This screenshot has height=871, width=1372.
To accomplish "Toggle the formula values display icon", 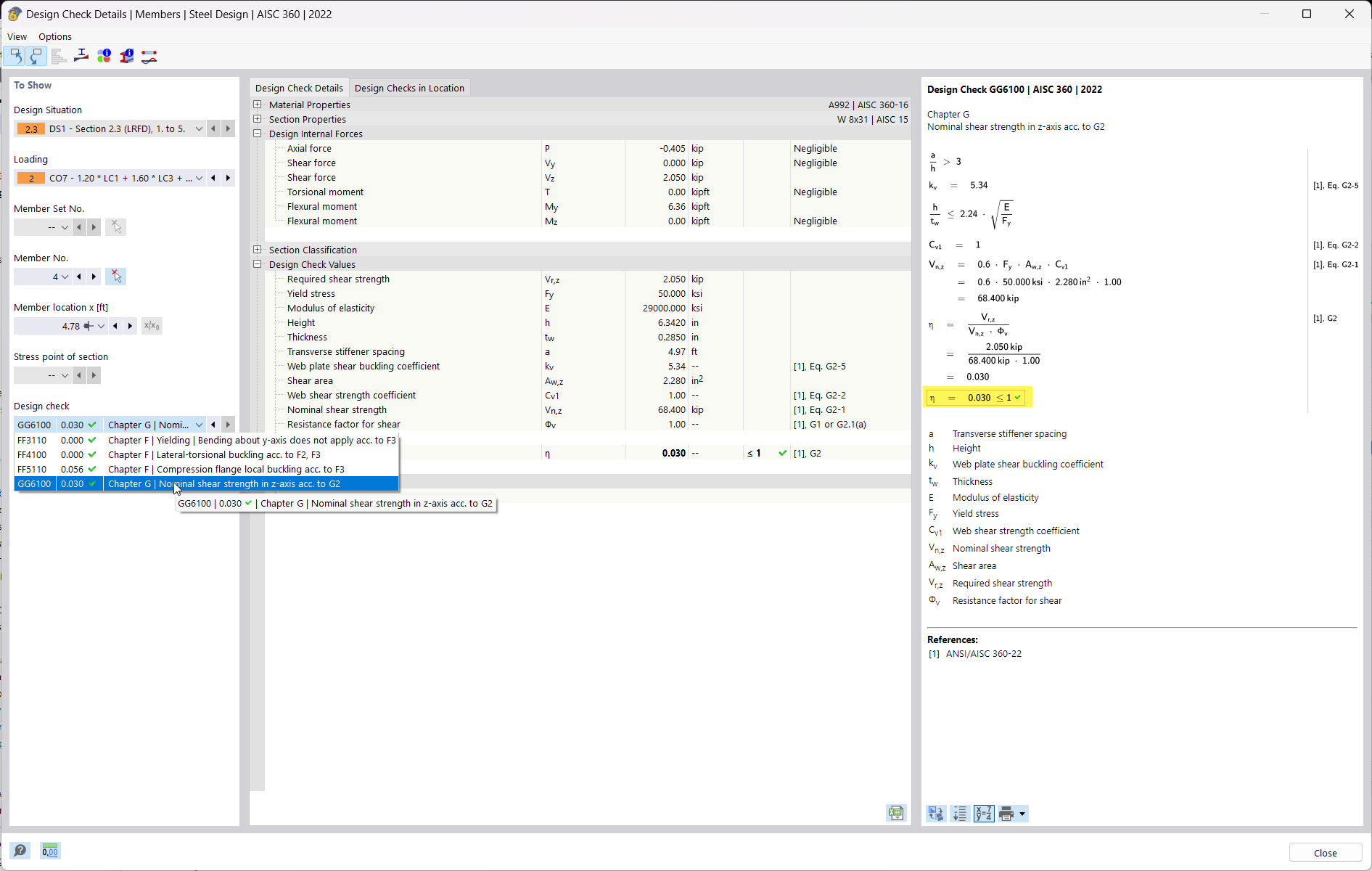I will 984,814.
